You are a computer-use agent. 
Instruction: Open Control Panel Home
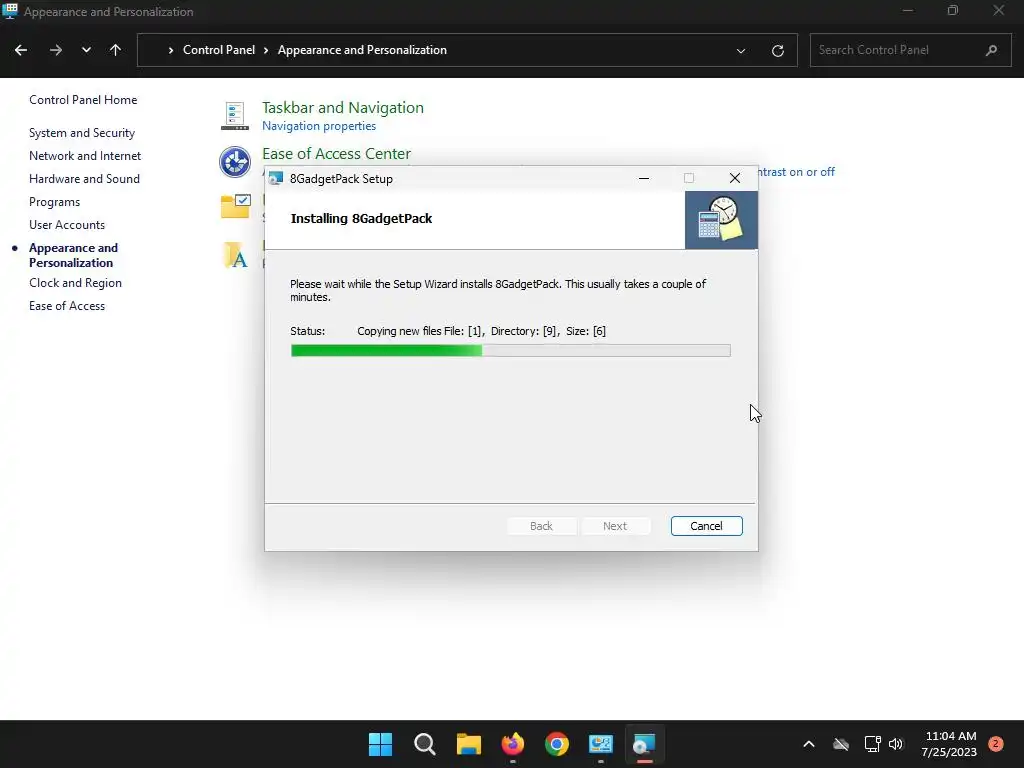click(x=83, y=100)
